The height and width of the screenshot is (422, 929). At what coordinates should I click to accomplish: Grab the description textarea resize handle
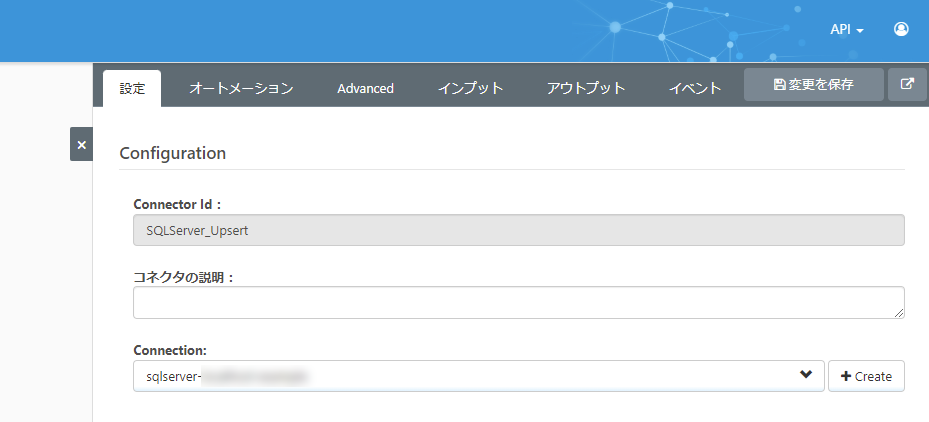click(899, 312)
